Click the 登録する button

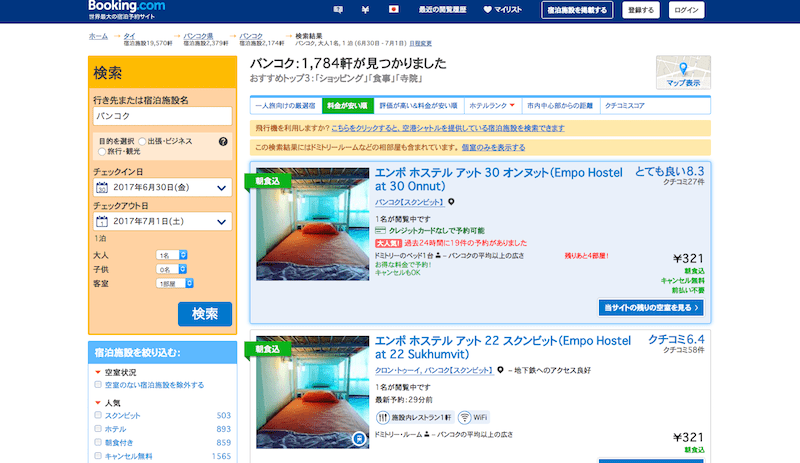pyautogui.click(x=641, y=10)
